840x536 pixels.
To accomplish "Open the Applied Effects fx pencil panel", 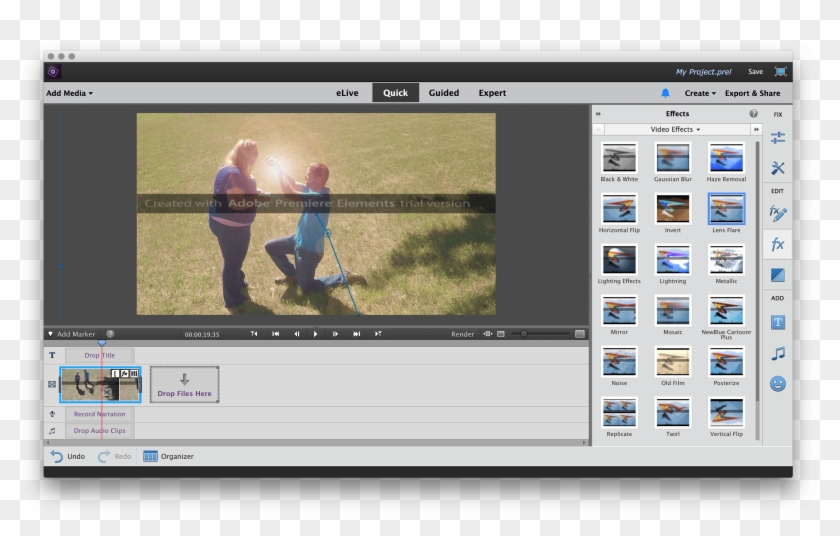I will pos(778,214).
